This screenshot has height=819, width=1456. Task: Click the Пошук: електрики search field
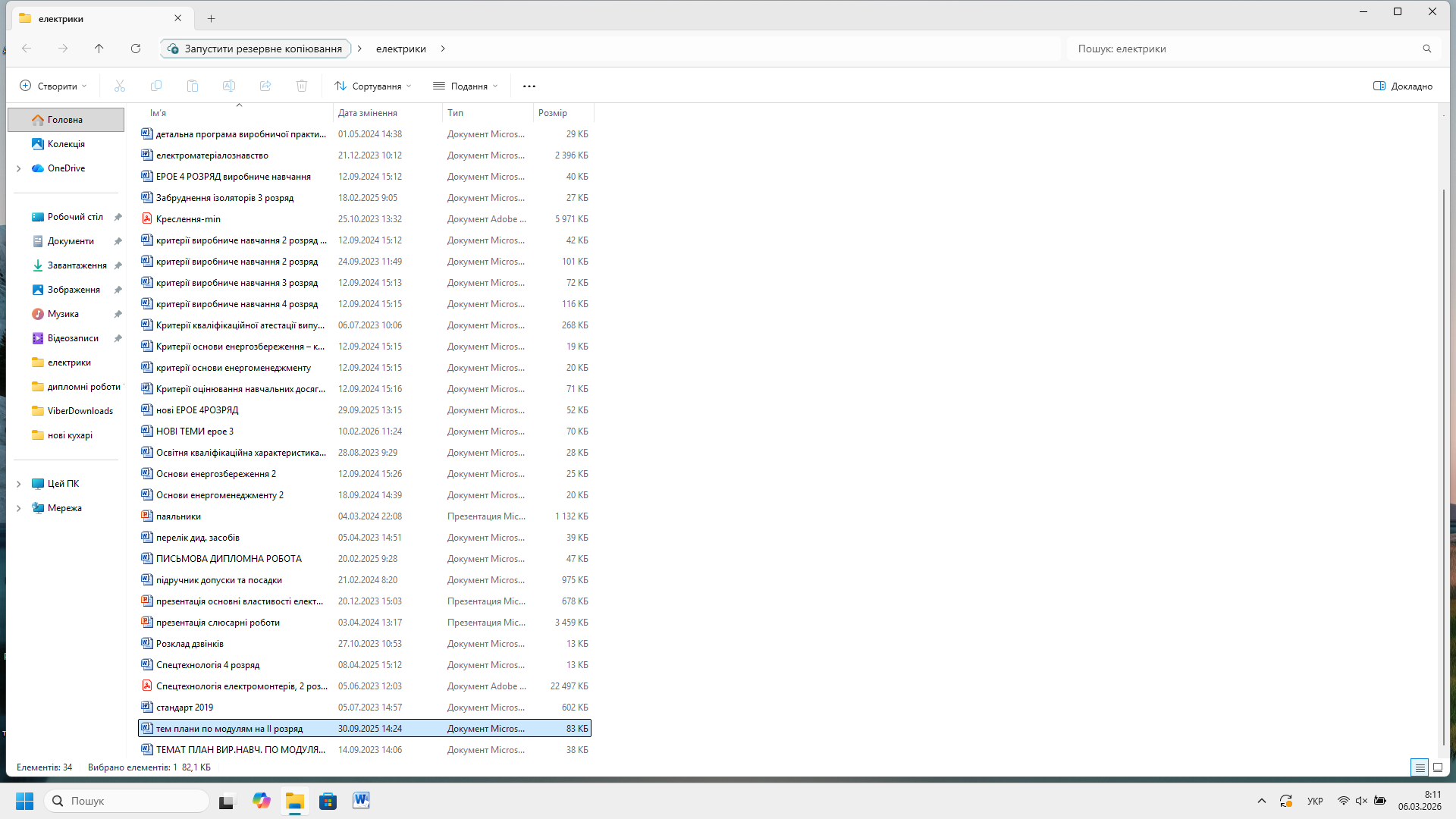(1244, 49)
